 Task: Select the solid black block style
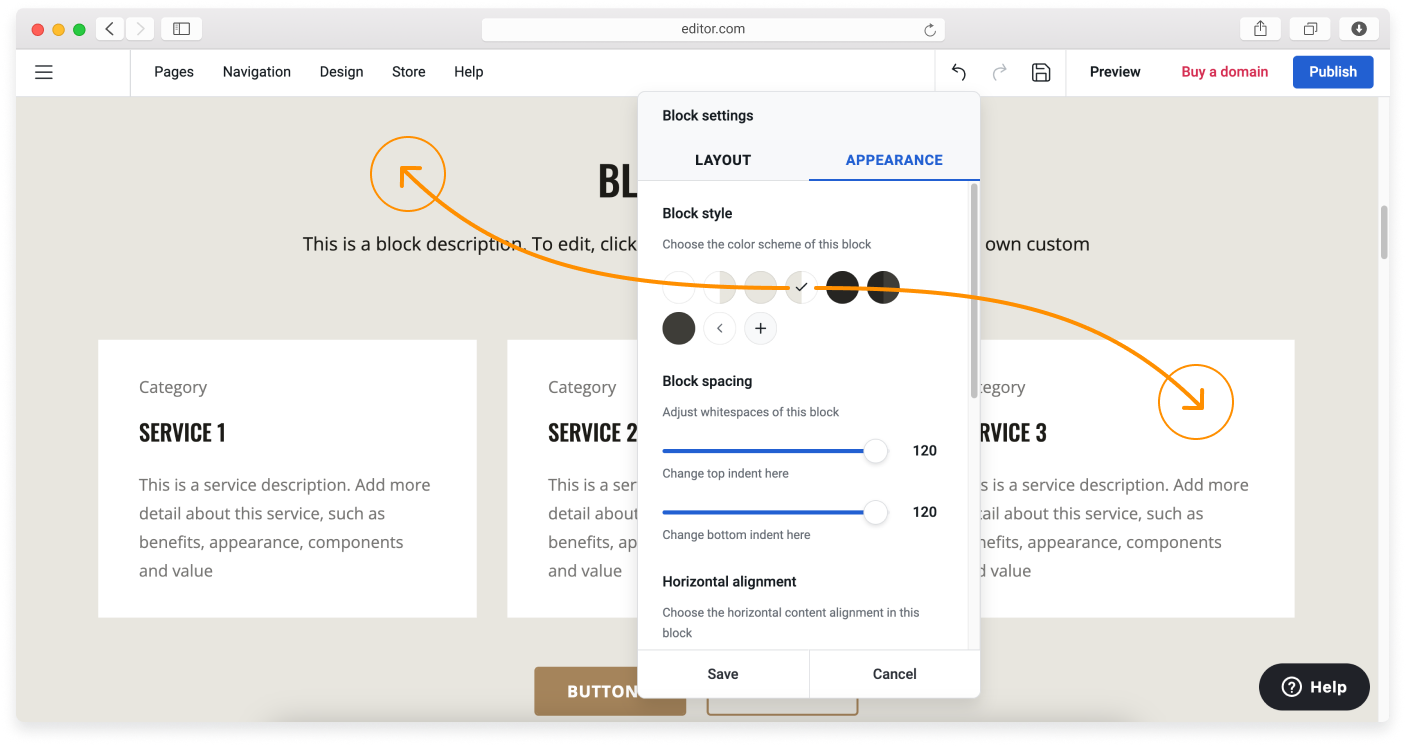[843, 287]
